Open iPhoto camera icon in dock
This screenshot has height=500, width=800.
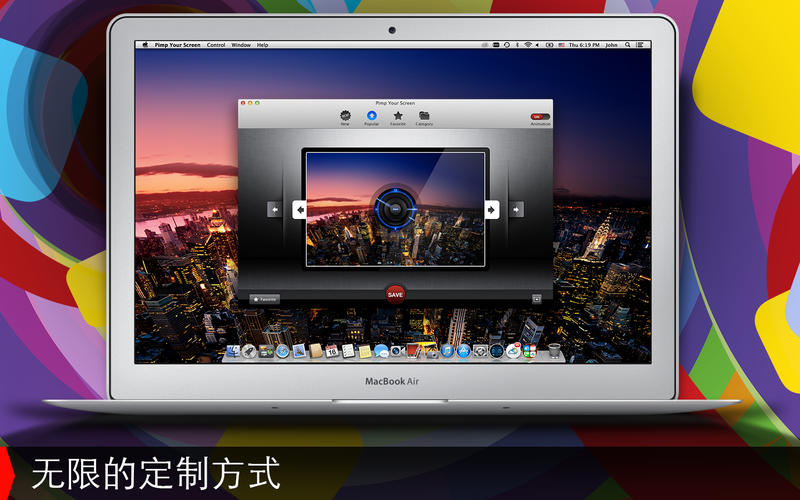click(431, 351)
